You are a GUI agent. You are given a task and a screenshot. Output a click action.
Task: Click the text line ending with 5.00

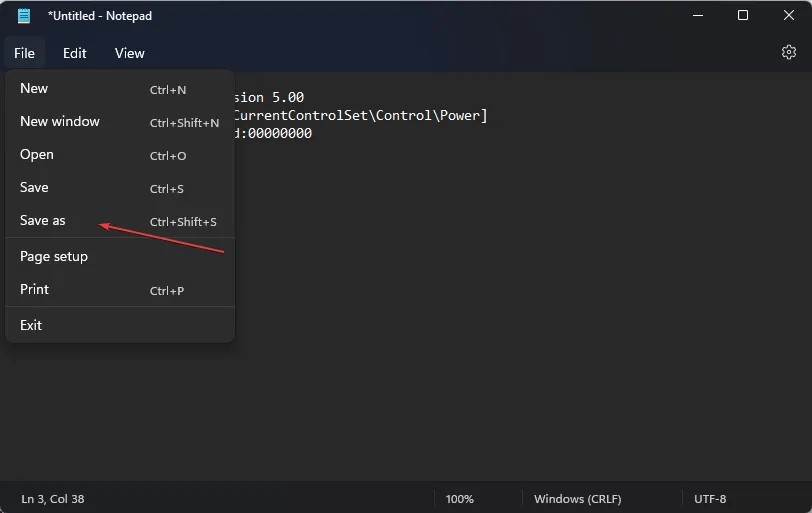269,97
